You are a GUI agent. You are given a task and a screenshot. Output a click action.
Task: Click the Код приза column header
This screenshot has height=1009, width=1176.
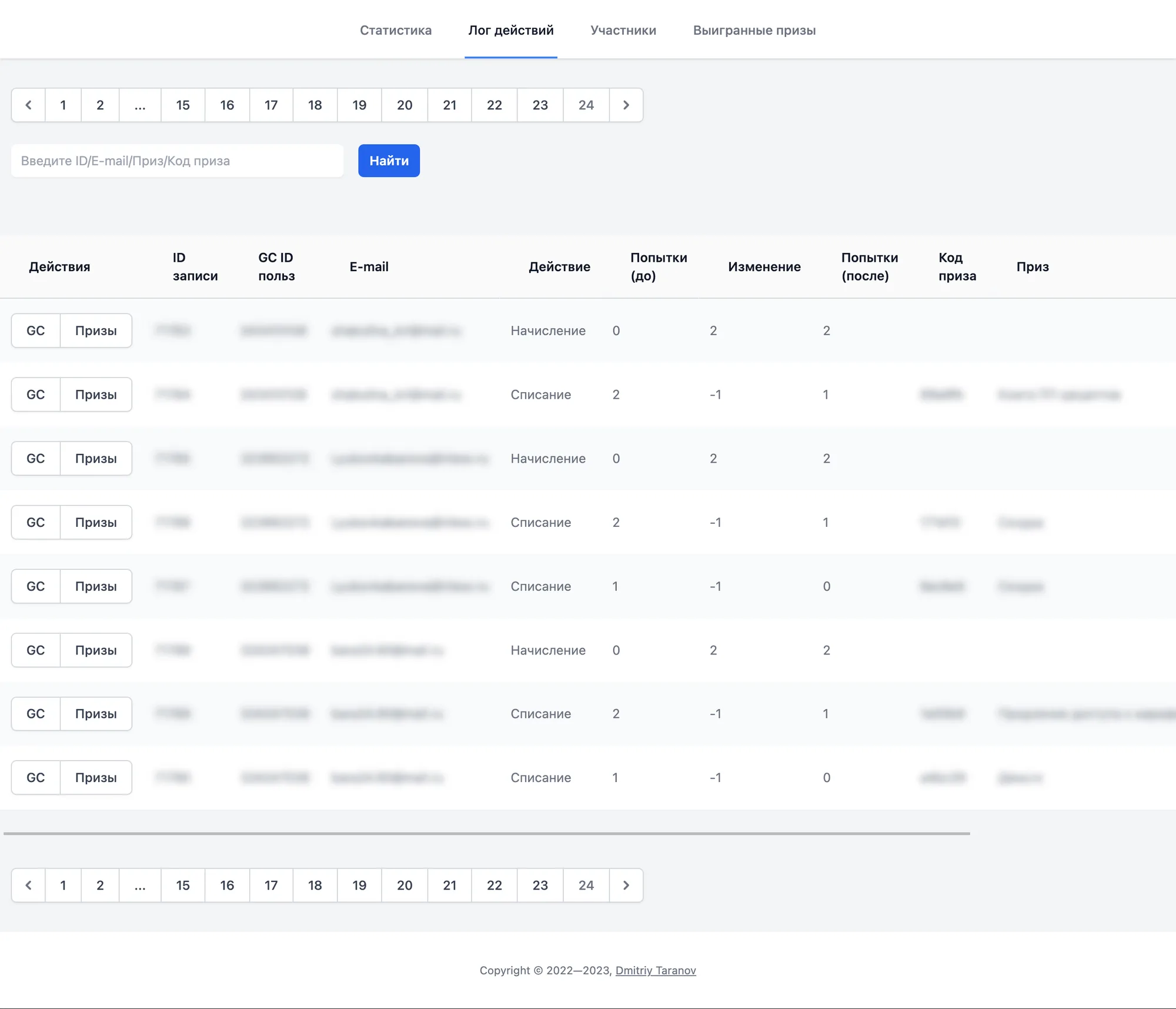tap(957, 266)
